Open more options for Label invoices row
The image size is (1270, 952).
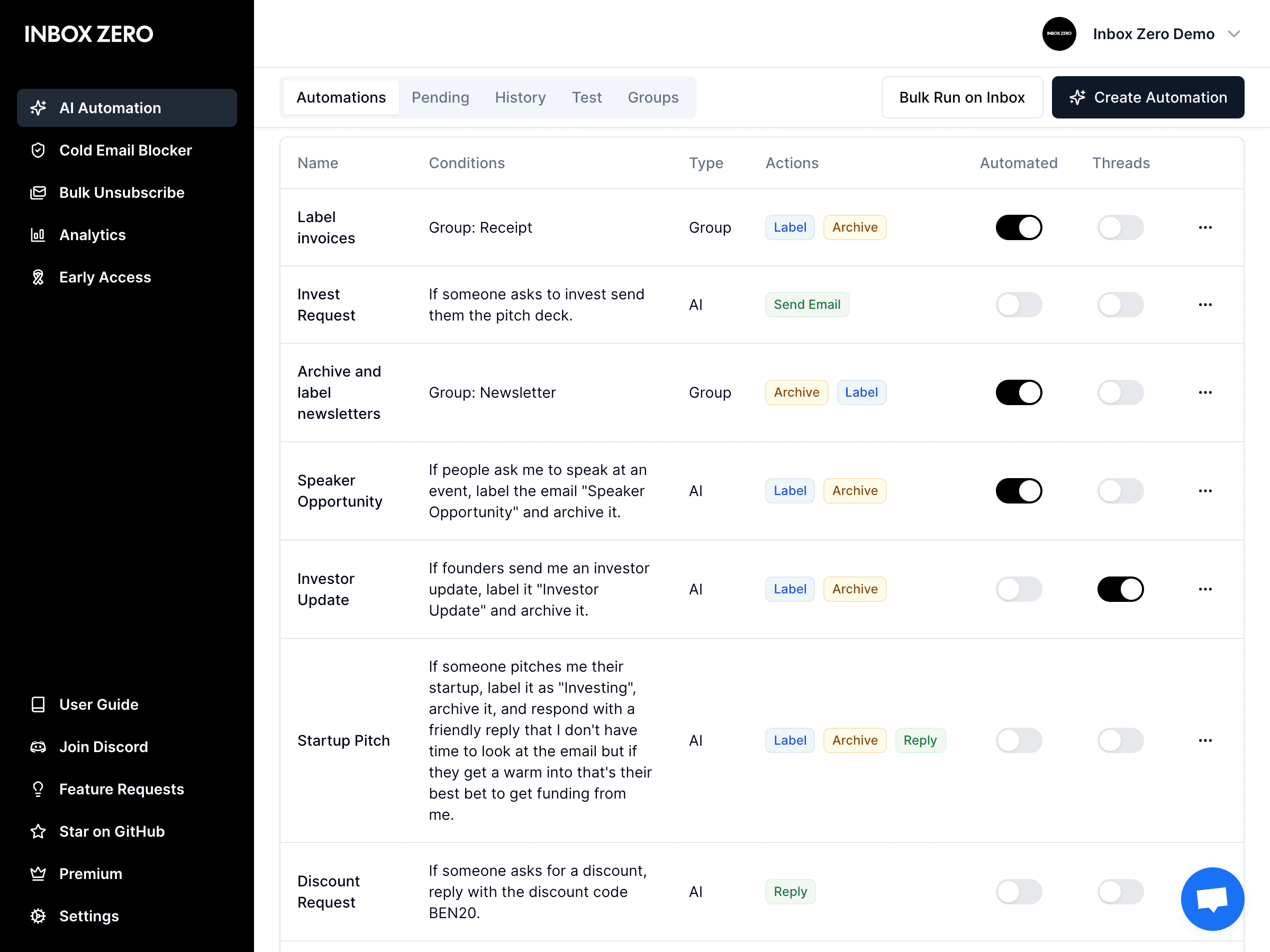1204,227
